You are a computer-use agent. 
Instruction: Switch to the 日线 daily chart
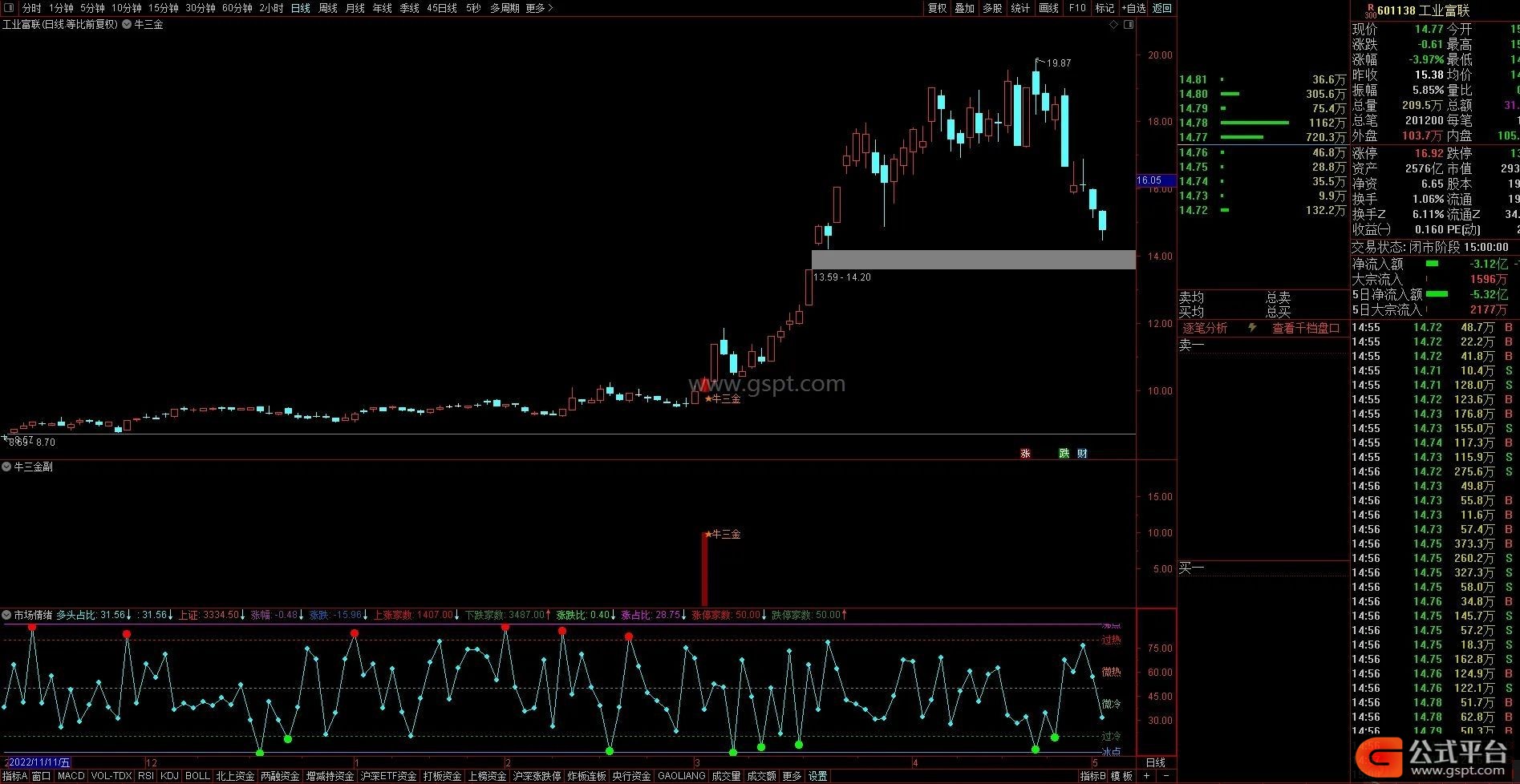click(x=301, y=8)
